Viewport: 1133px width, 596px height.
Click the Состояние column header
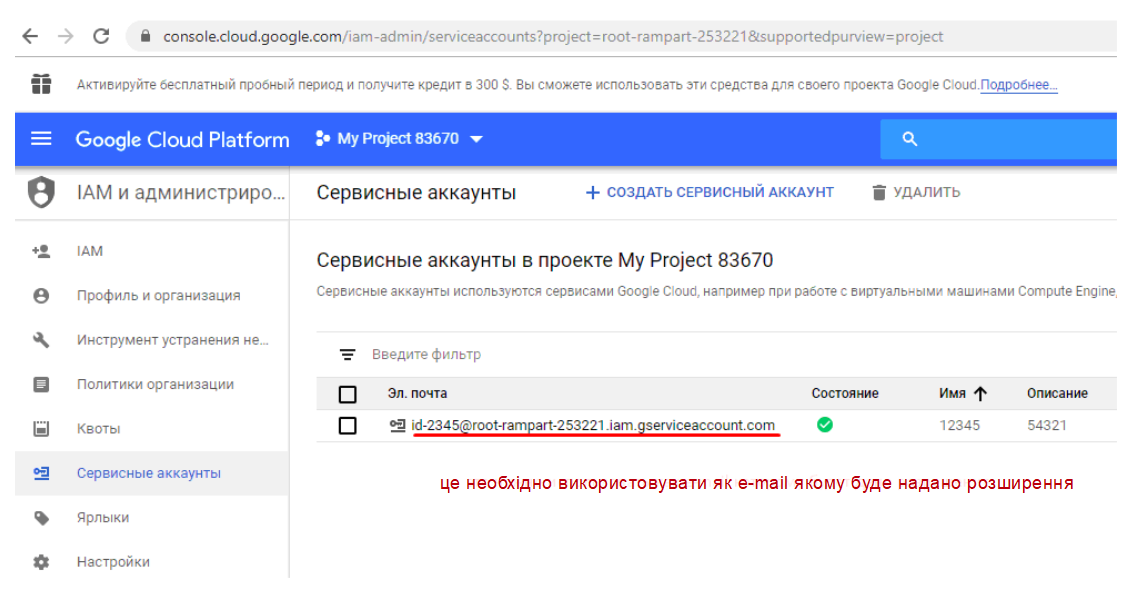click(845, 393)
